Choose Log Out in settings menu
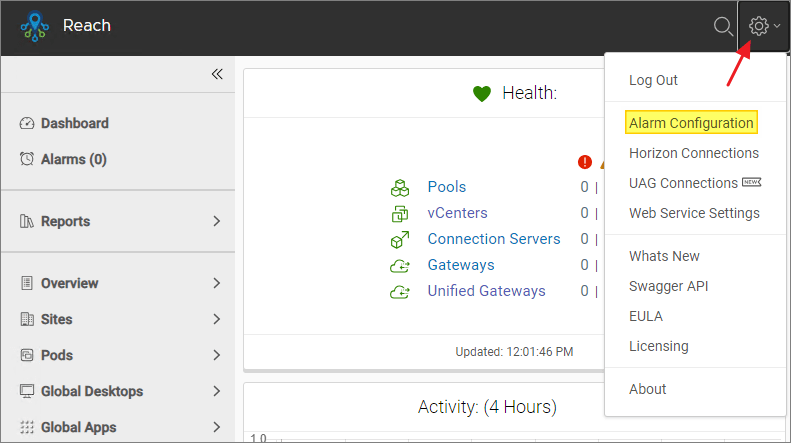Viewport: 791px width, 443px height. 653,80
